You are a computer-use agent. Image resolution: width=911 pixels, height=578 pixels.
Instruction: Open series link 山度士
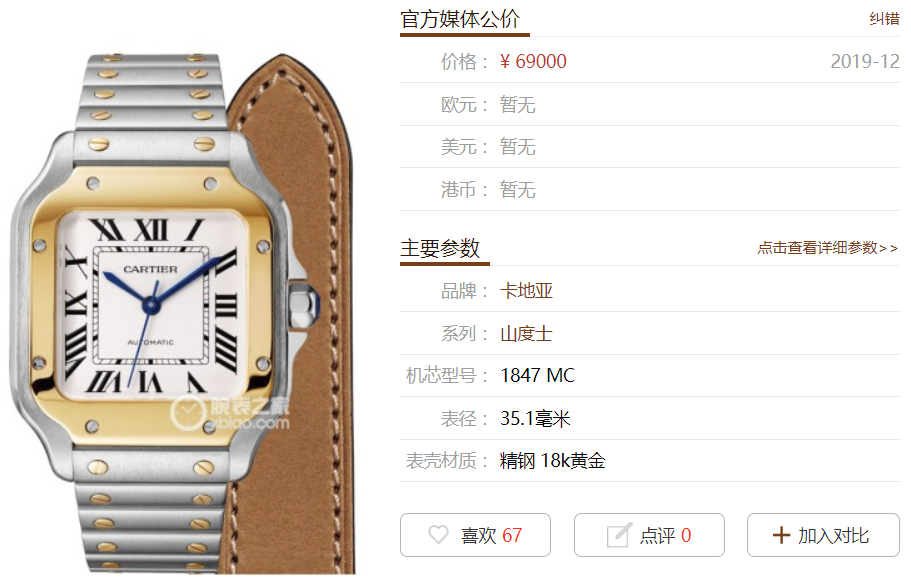[526, 333]
